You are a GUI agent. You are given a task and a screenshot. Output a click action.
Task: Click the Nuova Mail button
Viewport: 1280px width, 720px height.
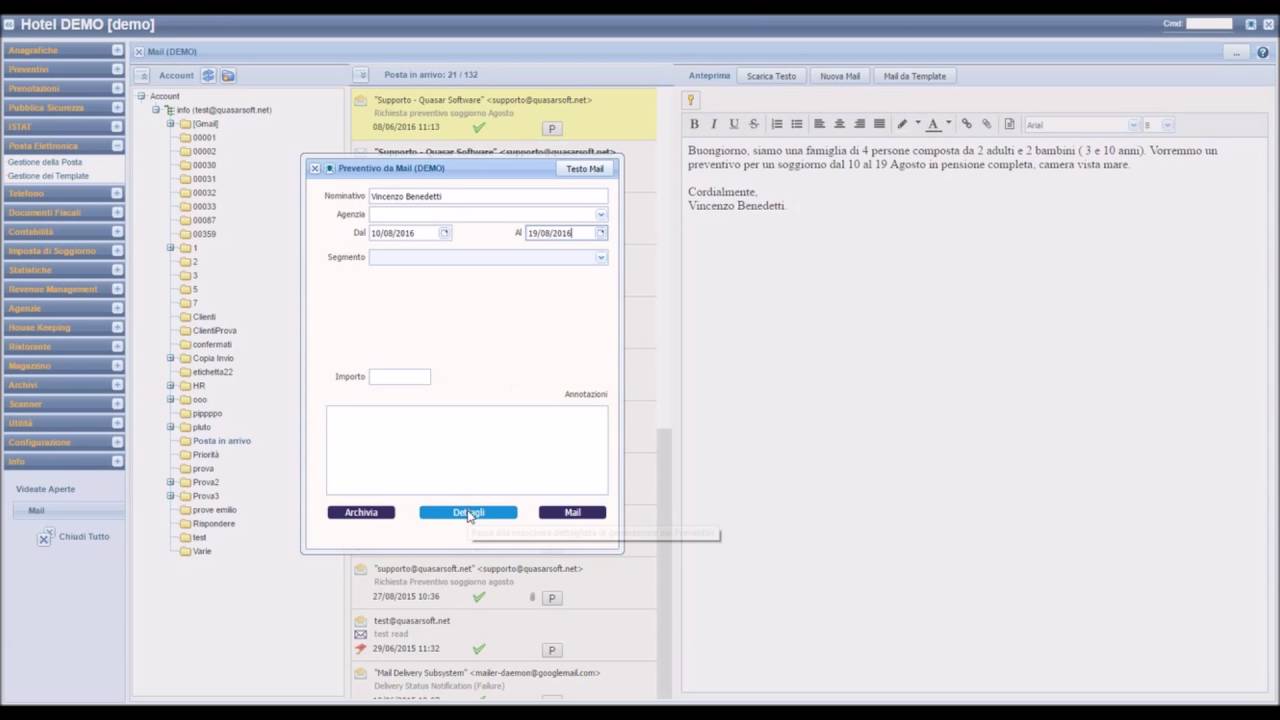point(840,76)
